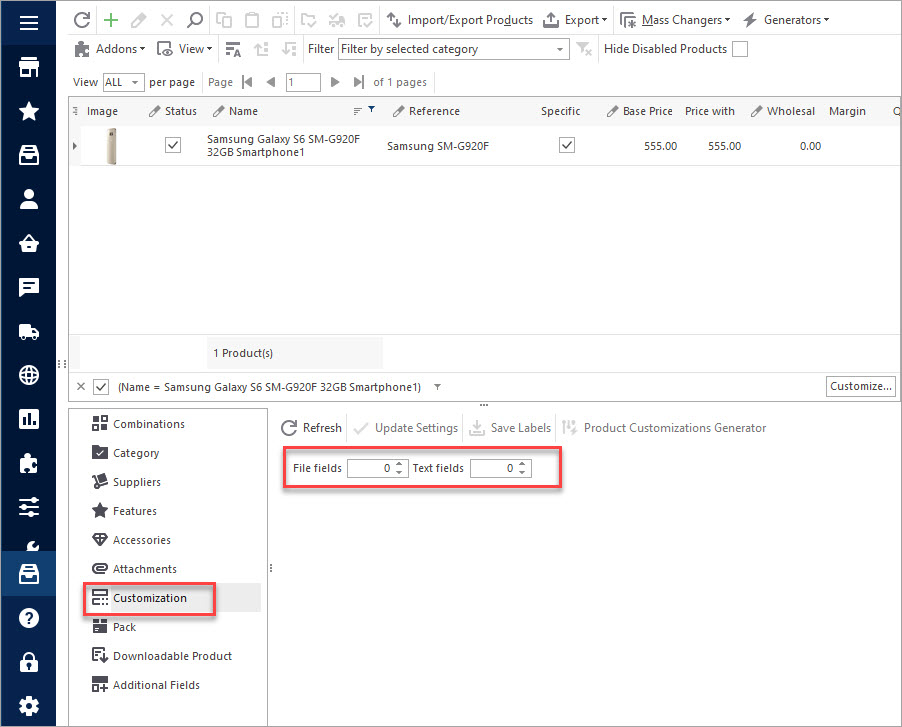902x727 pixels.
Task: Click the lock icon in sidebar
Action: 29,662
